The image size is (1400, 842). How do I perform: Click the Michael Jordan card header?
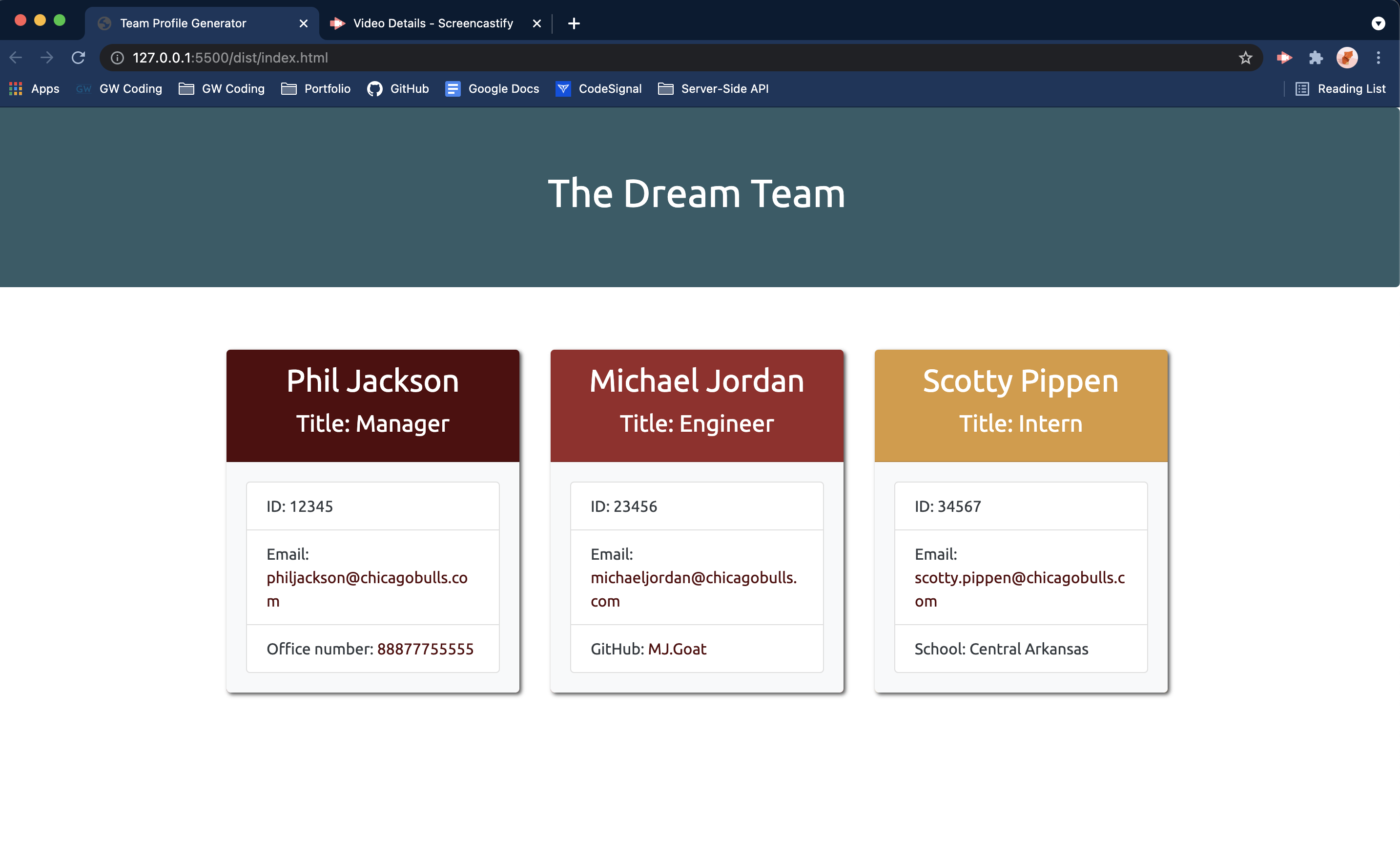697,406
